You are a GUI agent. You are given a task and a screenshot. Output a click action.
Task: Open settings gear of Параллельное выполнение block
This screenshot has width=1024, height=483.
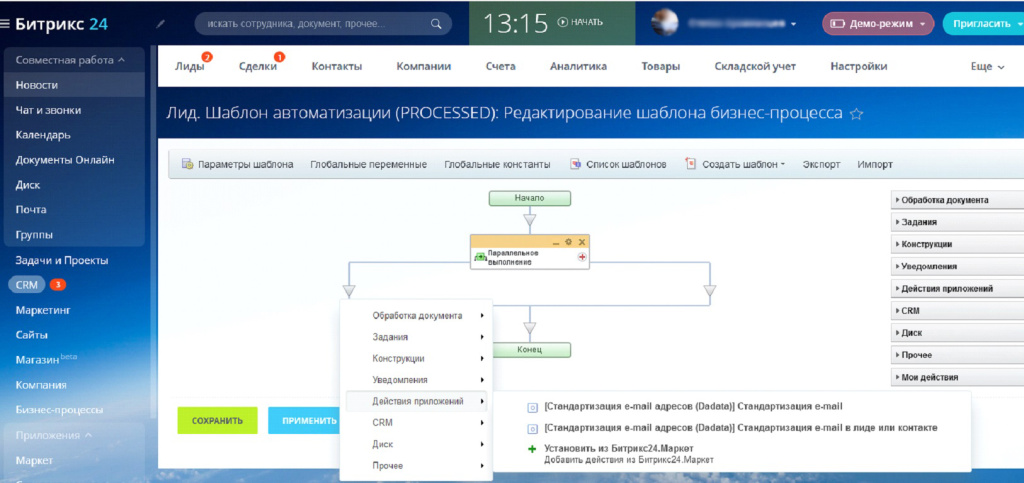[x=568, y=242]
